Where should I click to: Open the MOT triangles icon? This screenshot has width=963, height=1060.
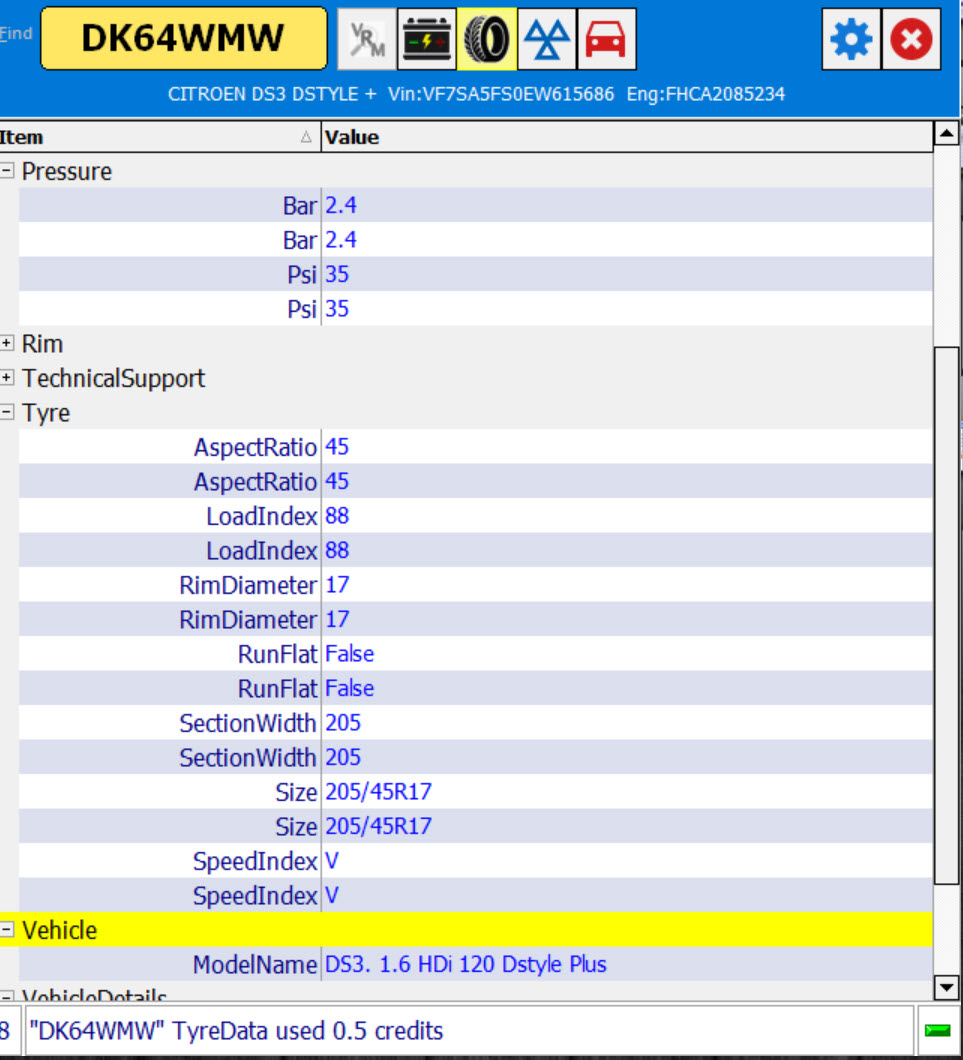pyautogui.click(x=547, y=39)
